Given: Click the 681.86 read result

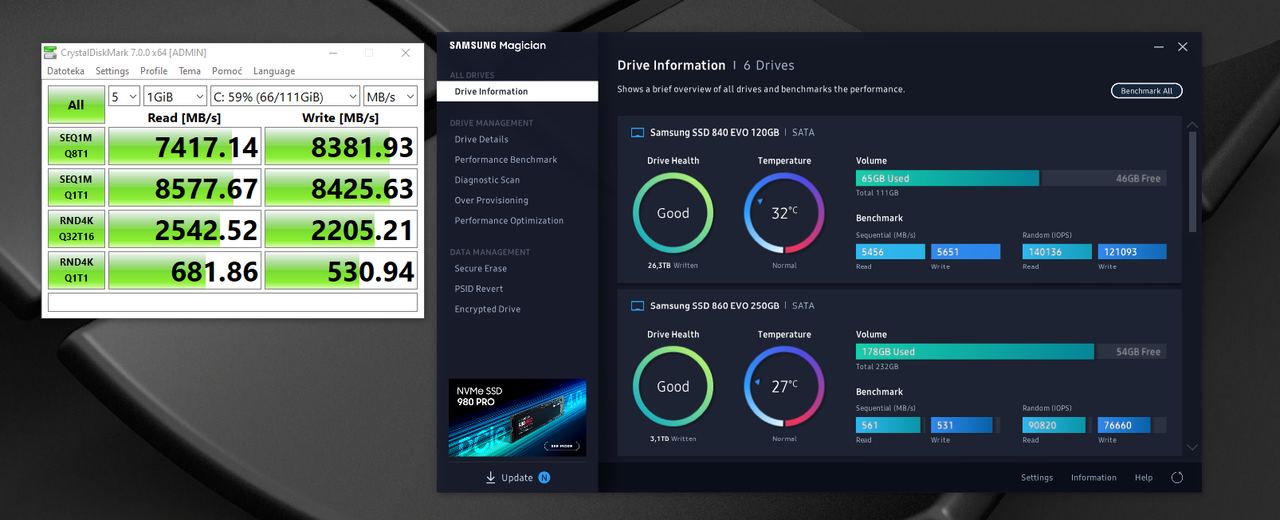Looking at the screenshot, I should click(185, 270).
